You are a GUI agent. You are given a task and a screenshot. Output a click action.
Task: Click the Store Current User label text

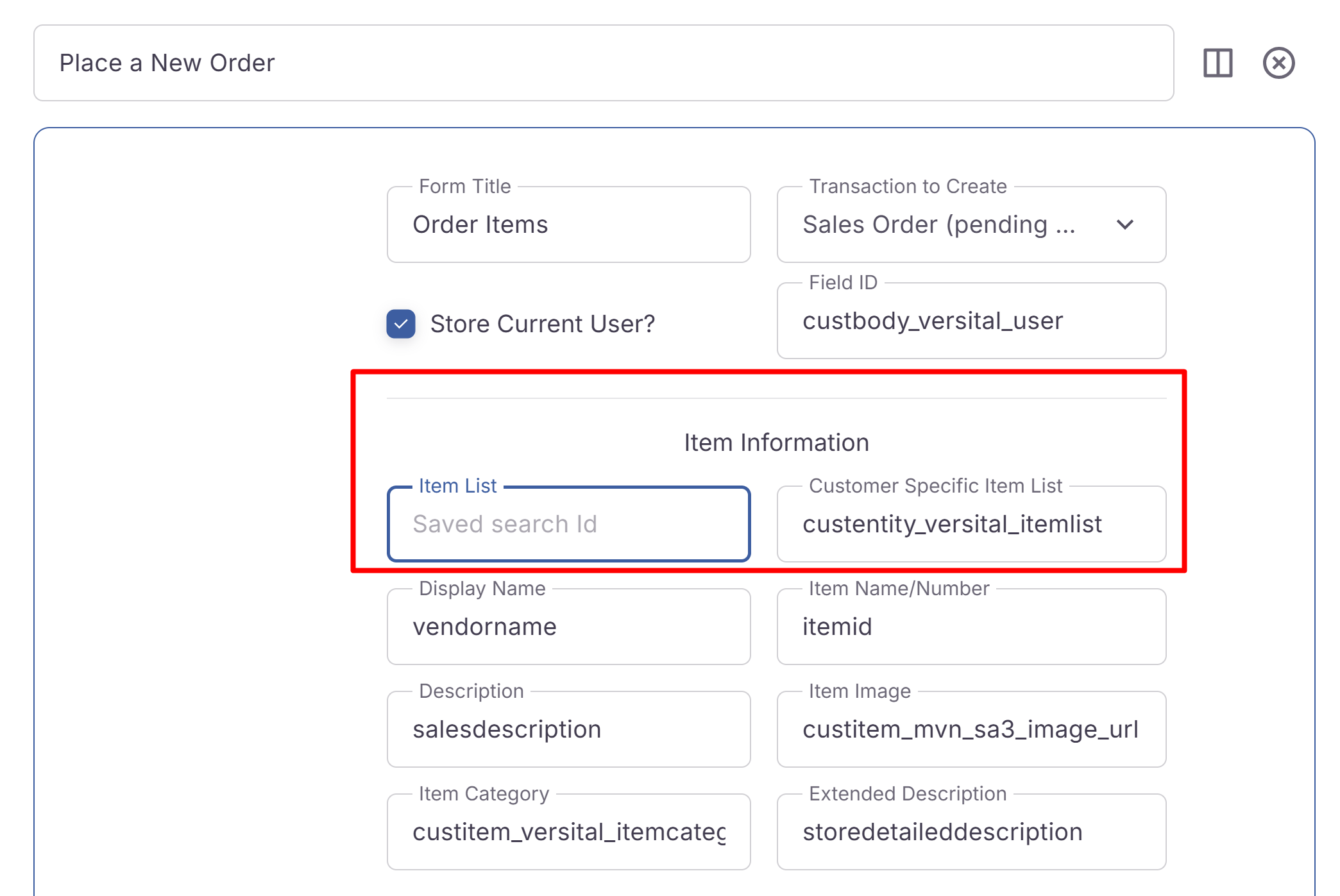(542, 324)
